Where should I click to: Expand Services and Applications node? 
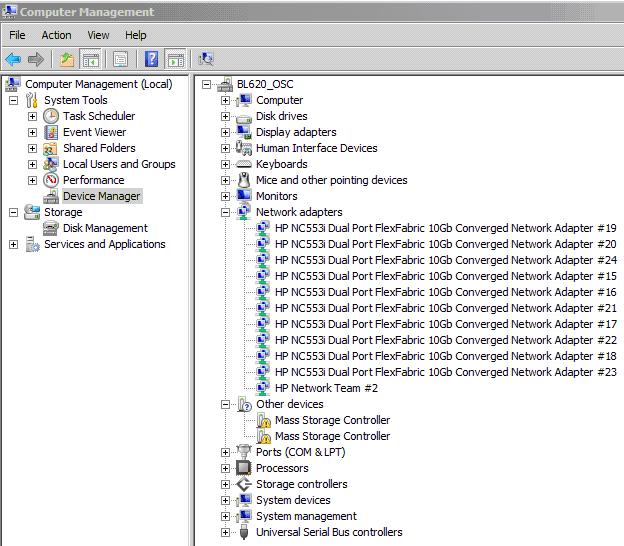tap(14, 244)
